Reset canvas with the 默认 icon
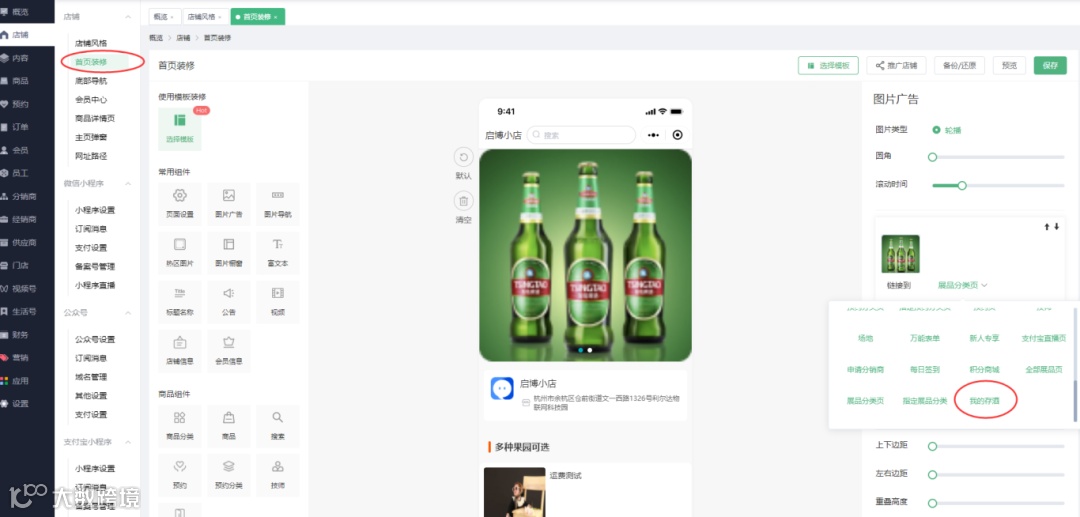Screen dimensions: 1080x517 click(x=464, y=158)
